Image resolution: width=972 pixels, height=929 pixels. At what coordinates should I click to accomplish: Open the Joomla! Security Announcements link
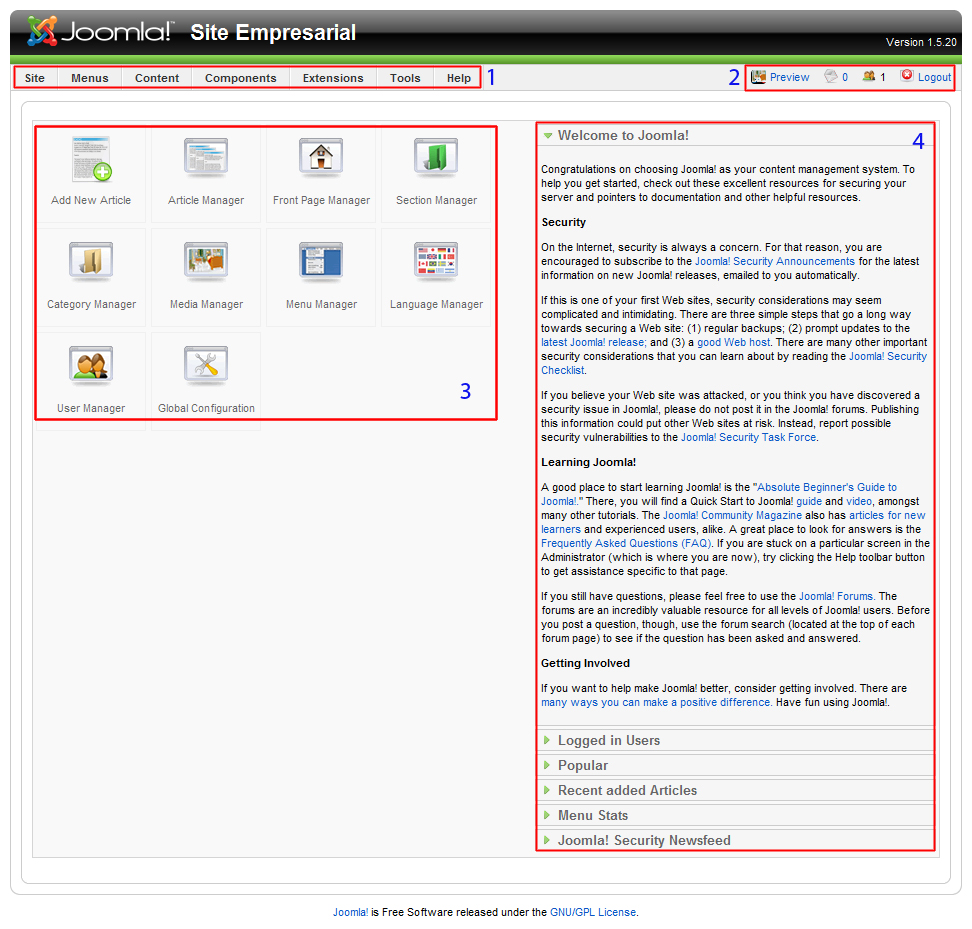pos(774,262)
